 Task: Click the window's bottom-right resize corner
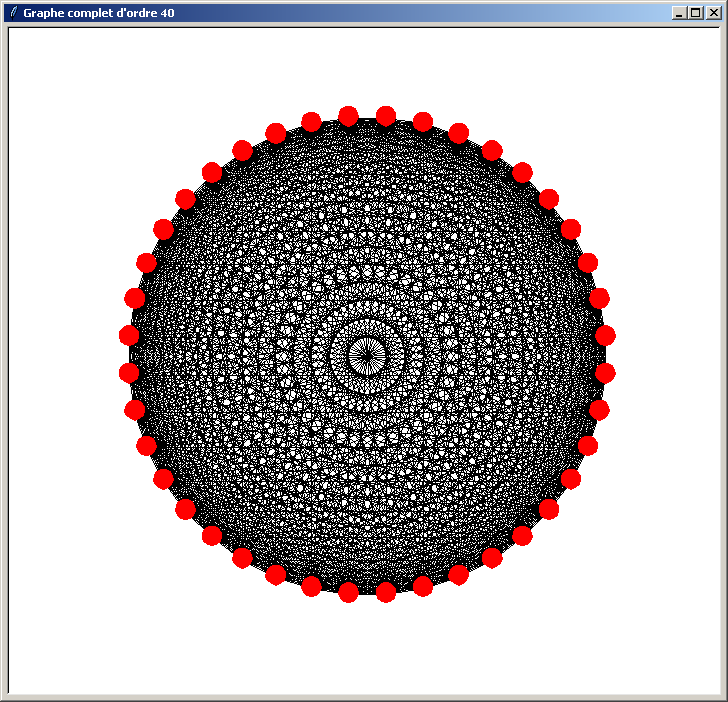(723, 697)
